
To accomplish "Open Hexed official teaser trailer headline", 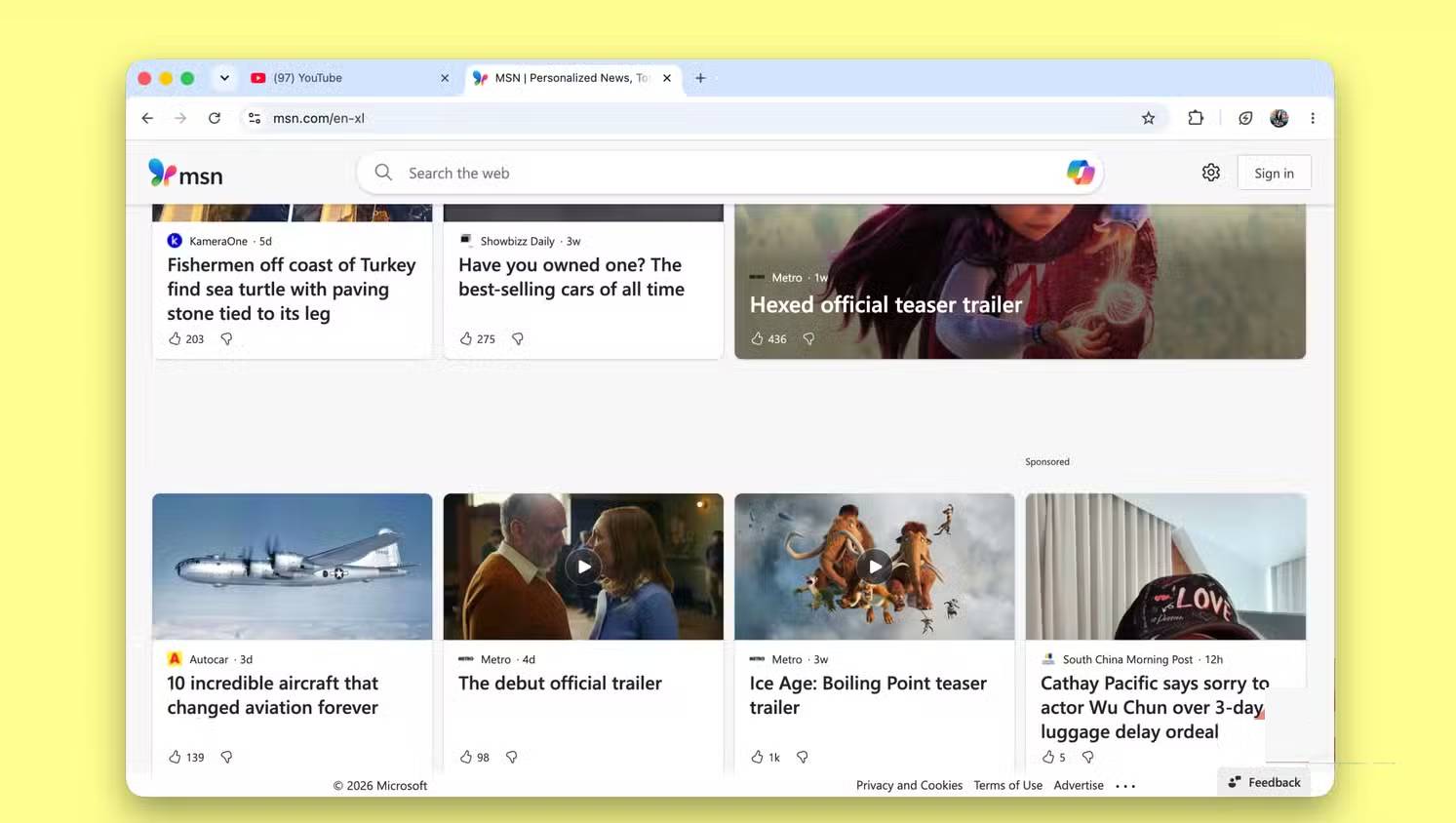I will [885, 304].
